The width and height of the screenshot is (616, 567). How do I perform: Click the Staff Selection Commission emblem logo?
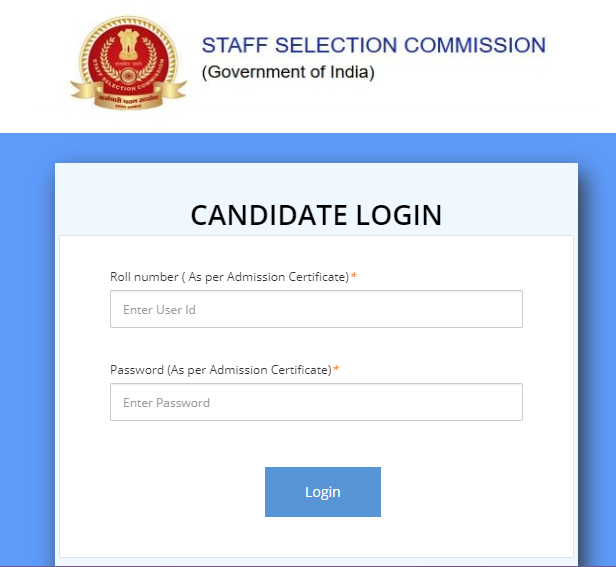click(x=128, y=63)
